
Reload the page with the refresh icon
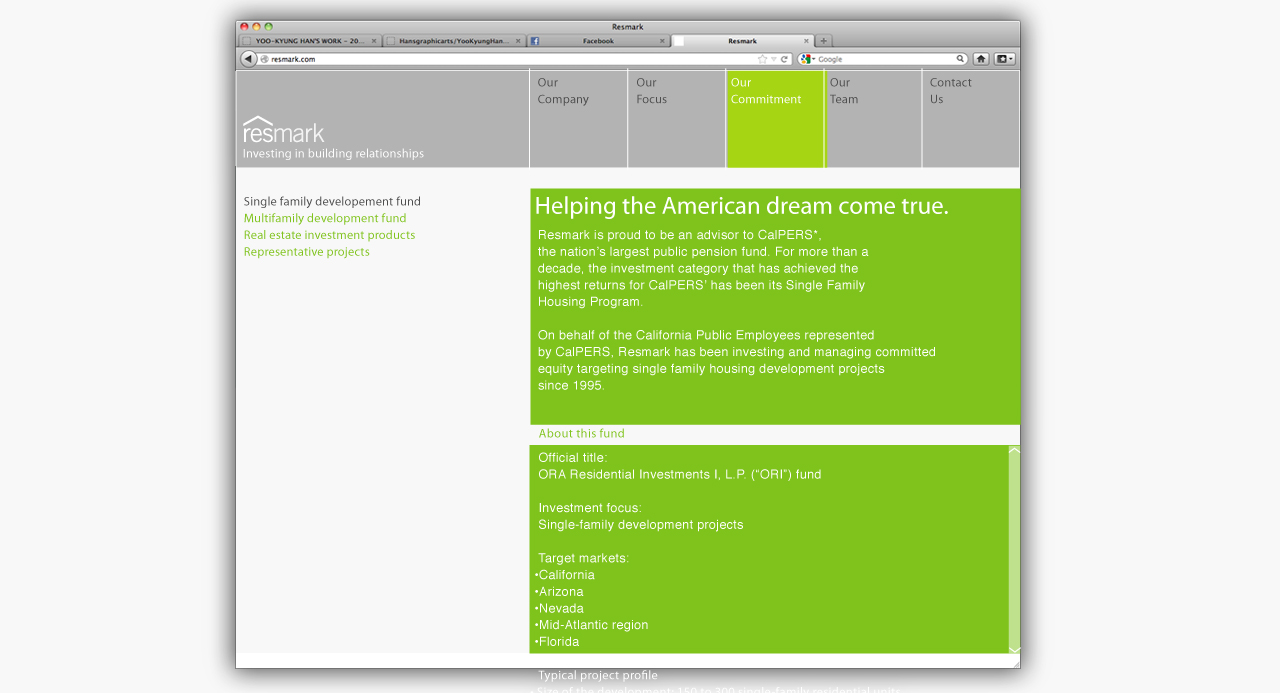pyautogui.click(x=785, y=59)
